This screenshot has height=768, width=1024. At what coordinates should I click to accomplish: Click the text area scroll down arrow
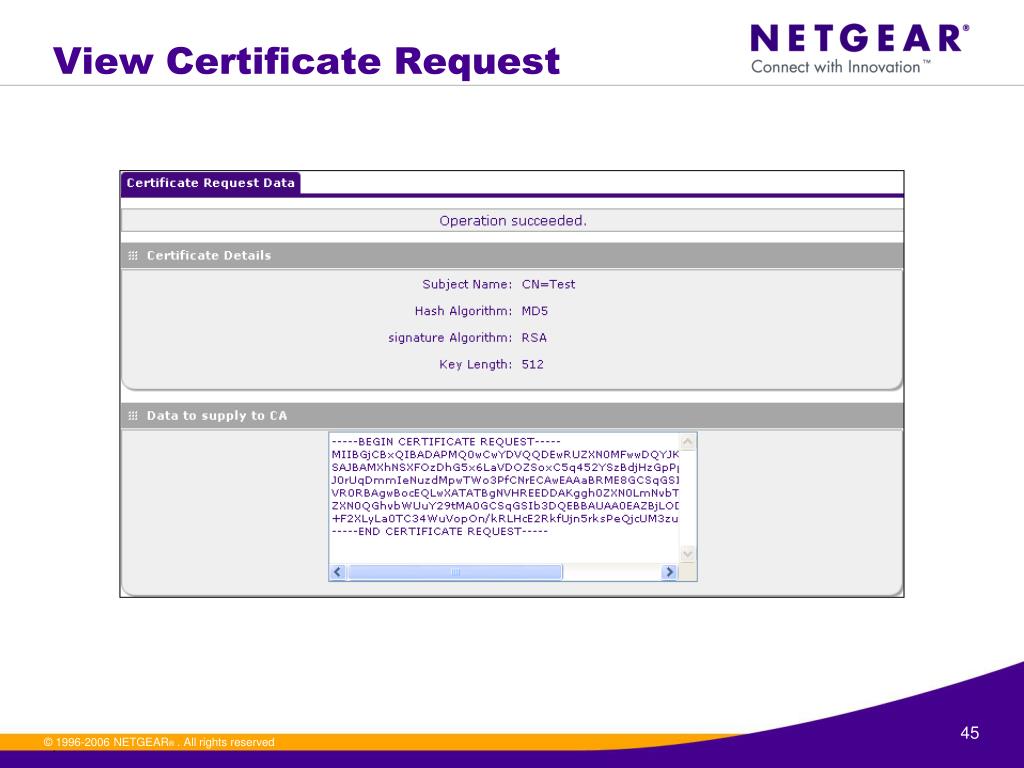pos(688,554)
